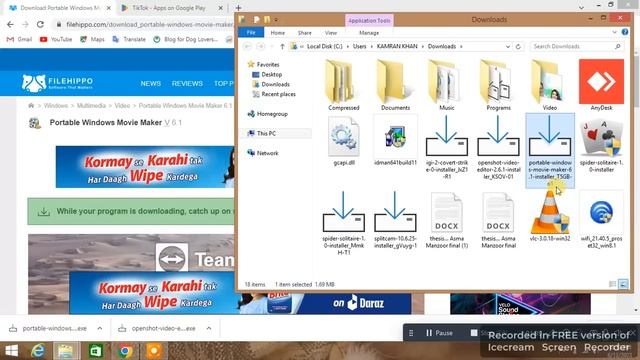Open Internet Explorer from taskbar
The height and width of the screenshot is (360, 640).
point(38,351)
